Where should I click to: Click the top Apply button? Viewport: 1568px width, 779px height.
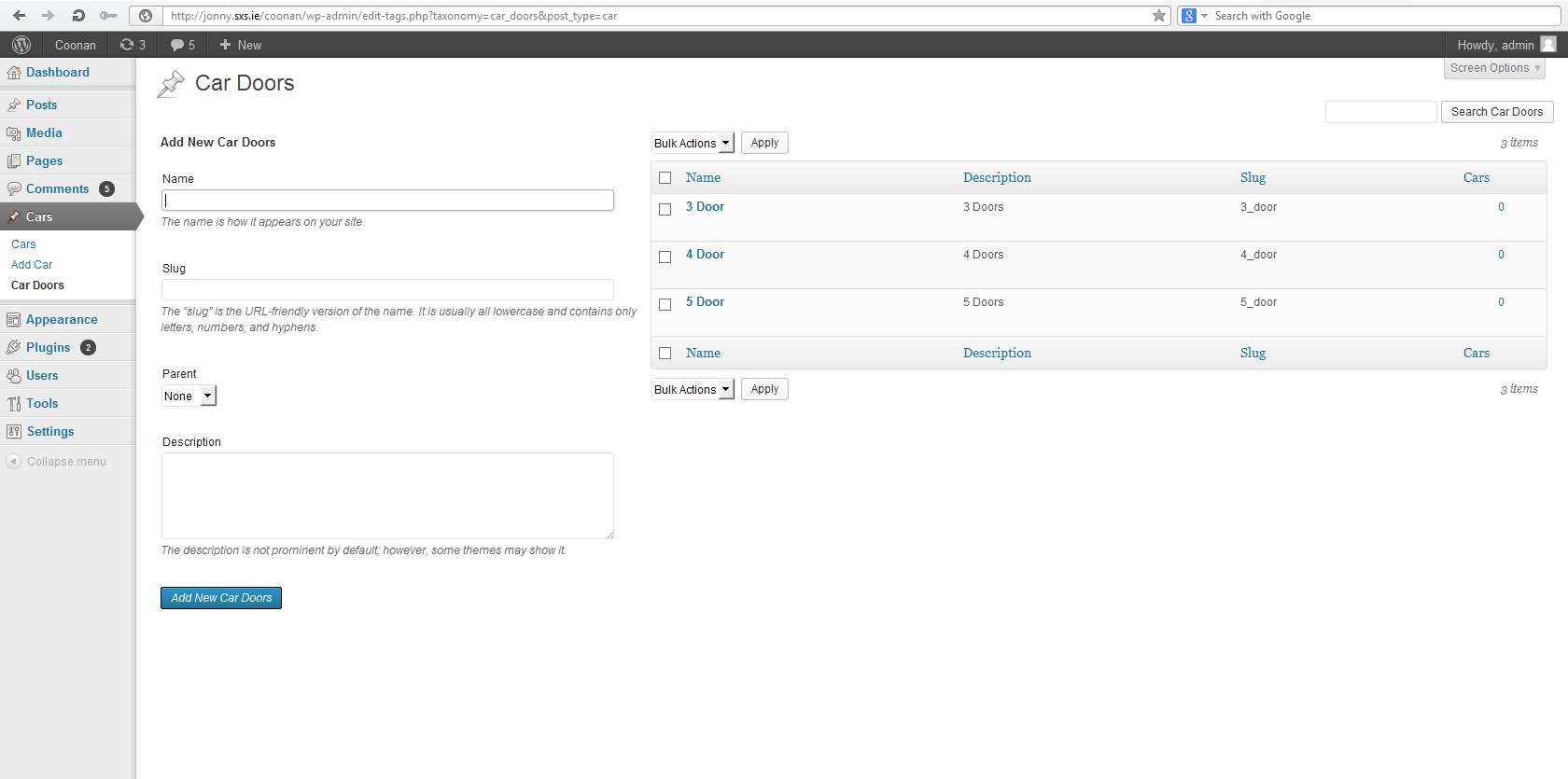(764, 143)
